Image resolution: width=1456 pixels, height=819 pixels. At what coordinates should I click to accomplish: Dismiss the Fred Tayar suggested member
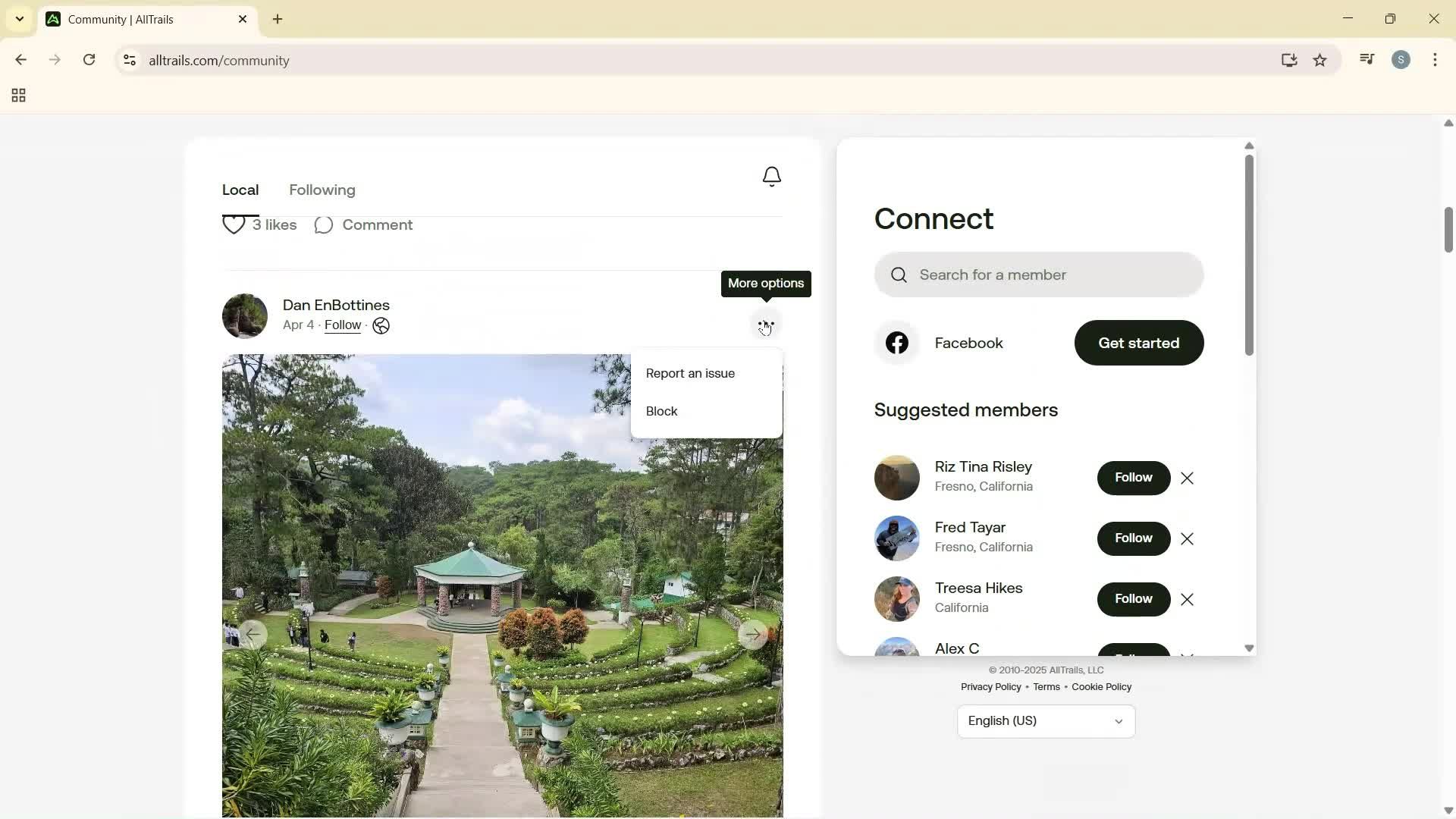1188,539
